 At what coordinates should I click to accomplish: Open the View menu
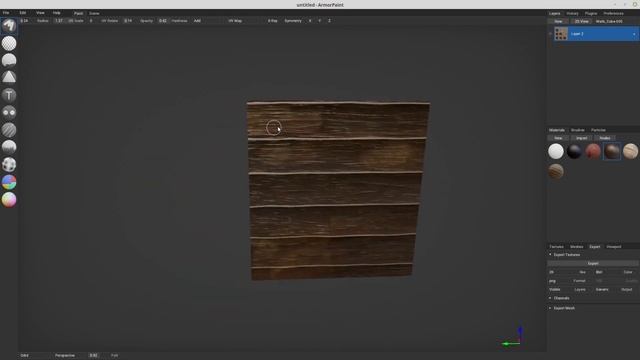point(40,13)
